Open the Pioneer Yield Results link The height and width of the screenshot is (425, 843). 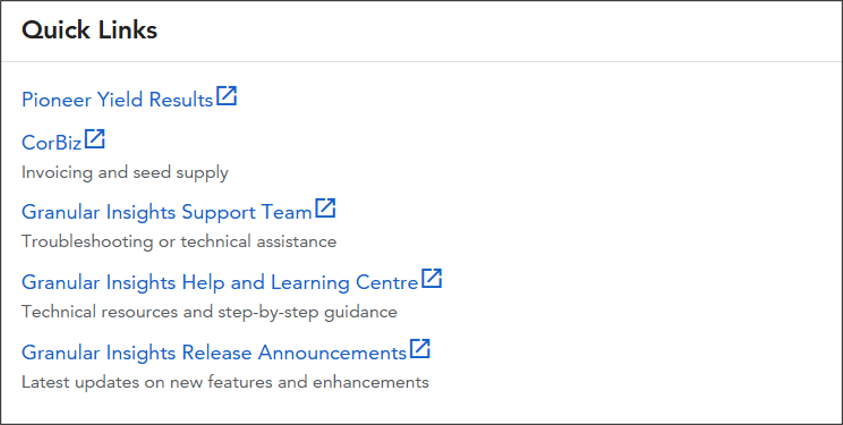pos(117,100)
